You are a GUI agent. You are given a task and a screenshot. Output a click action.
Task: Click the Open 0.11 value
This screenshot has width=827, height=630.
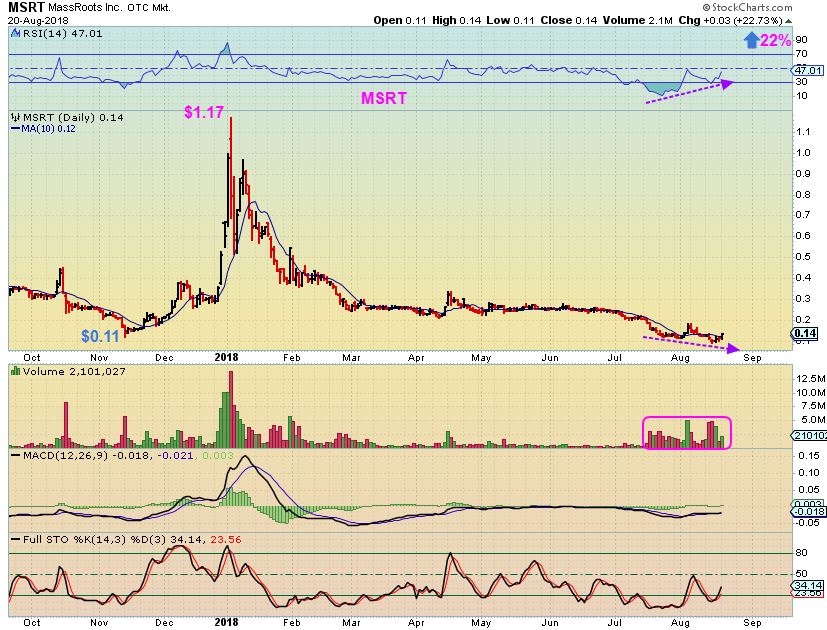click(x=400, y=21)
